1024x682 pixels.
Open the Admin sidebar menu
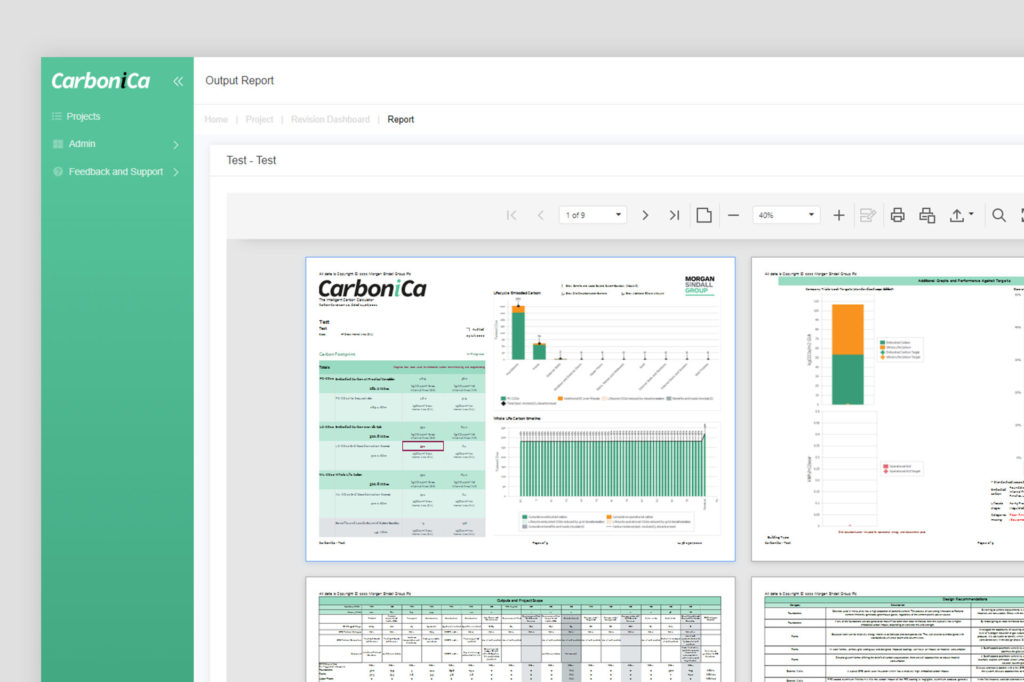[x=82, y=144]
